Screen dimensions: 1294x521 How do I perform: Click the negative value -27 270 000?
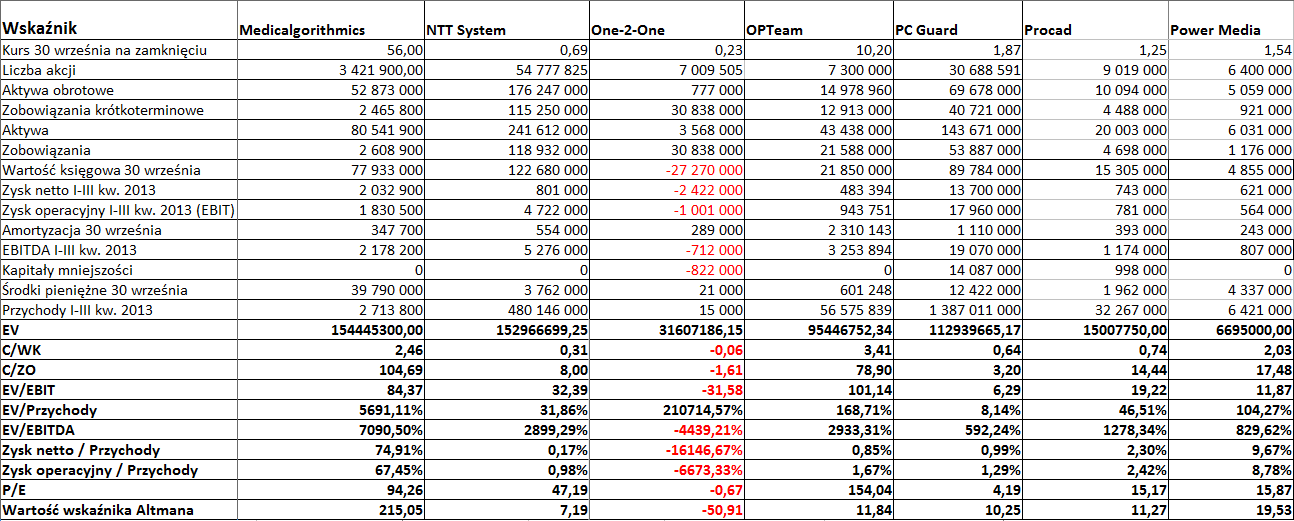point(667,170)
